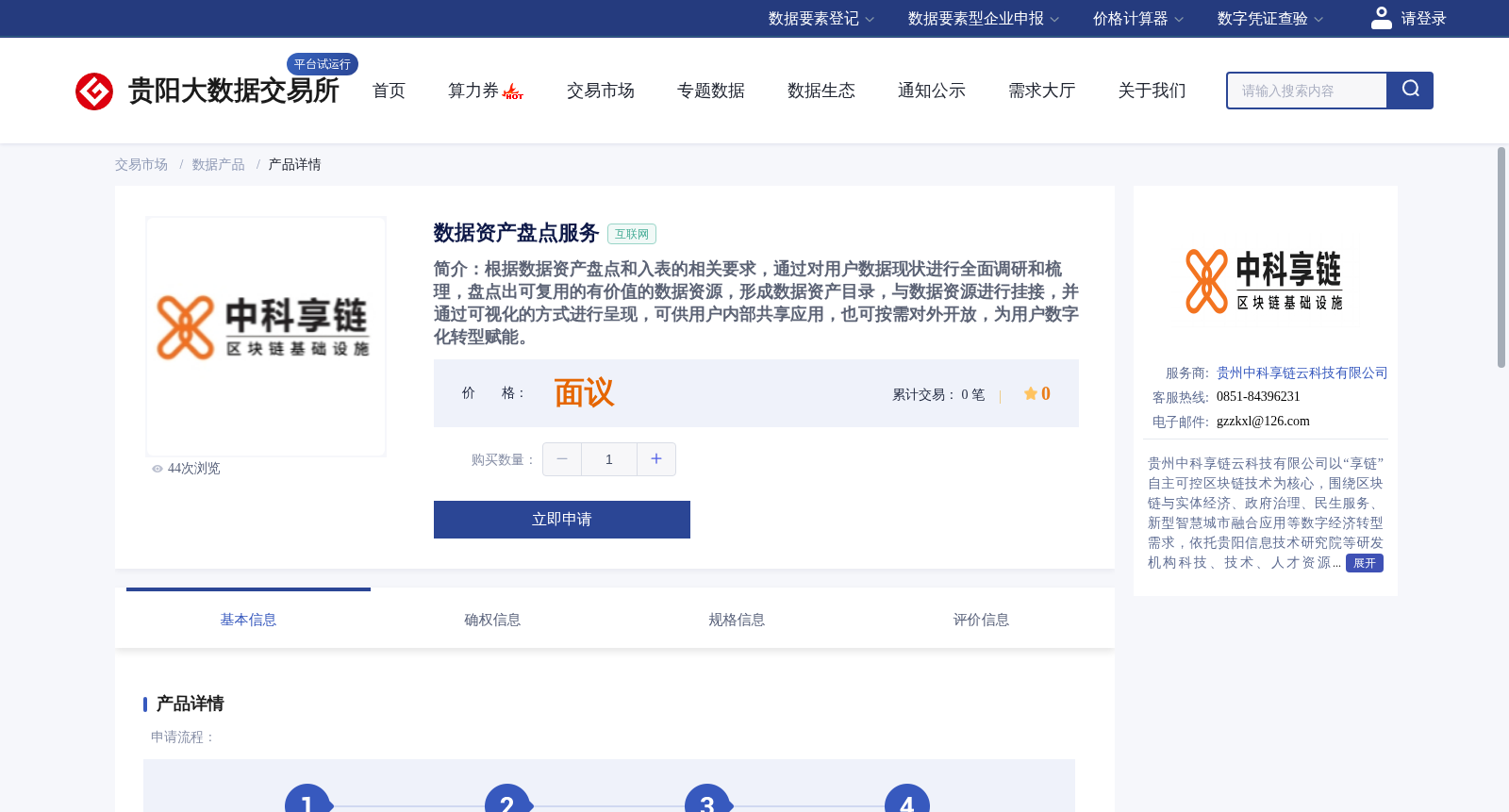Click the orange star rating icon
The image size is (1509, 812).
click(x=1031, y=393)
